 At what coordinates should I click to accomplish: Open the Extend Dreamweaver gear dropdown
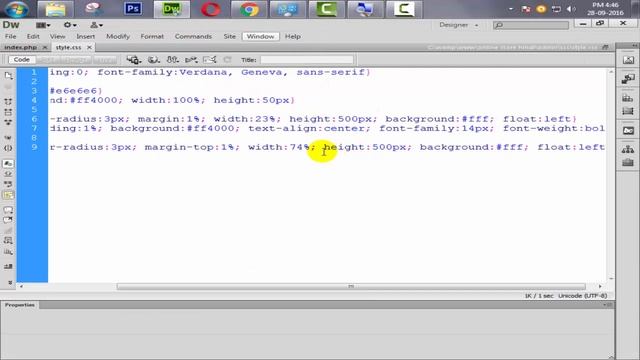70,25
